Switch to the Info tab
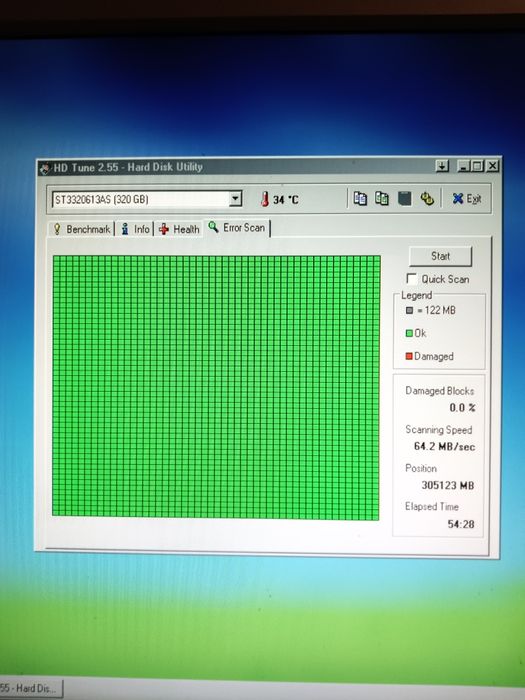The image size is (525, 700). pos(135,229)
